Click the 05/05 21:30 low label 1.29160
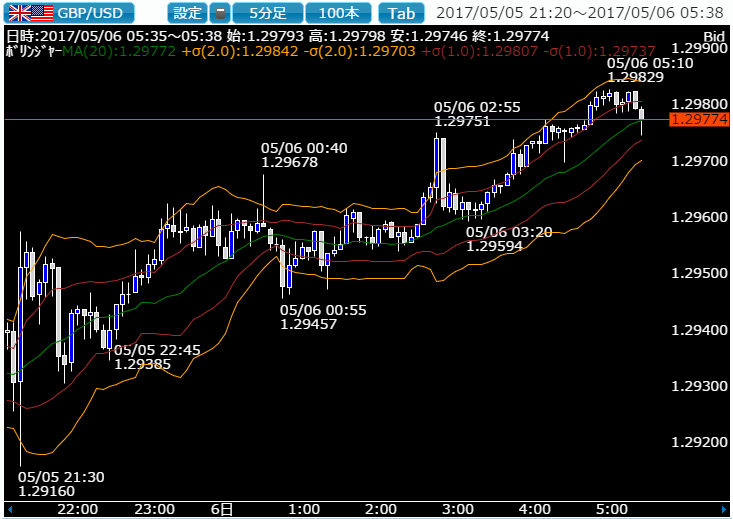This screenshot has width=733, height=519. tap(61, 484)
